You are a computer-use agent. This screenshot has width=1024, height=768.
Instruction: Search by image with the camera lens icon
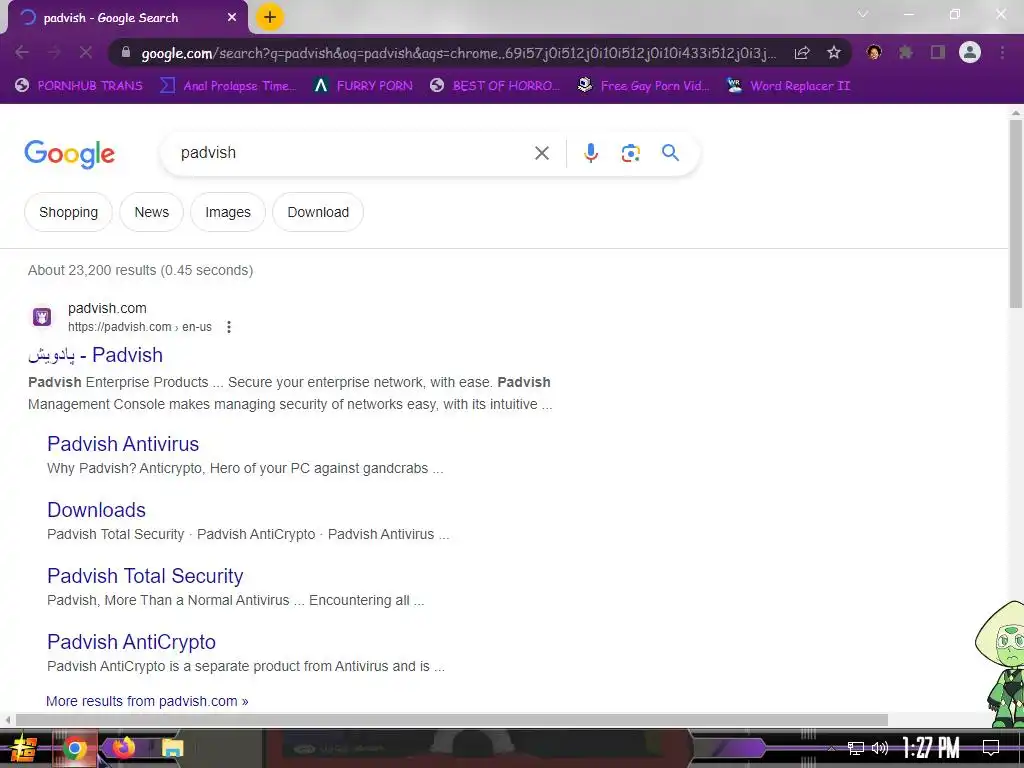pos(631,153)
